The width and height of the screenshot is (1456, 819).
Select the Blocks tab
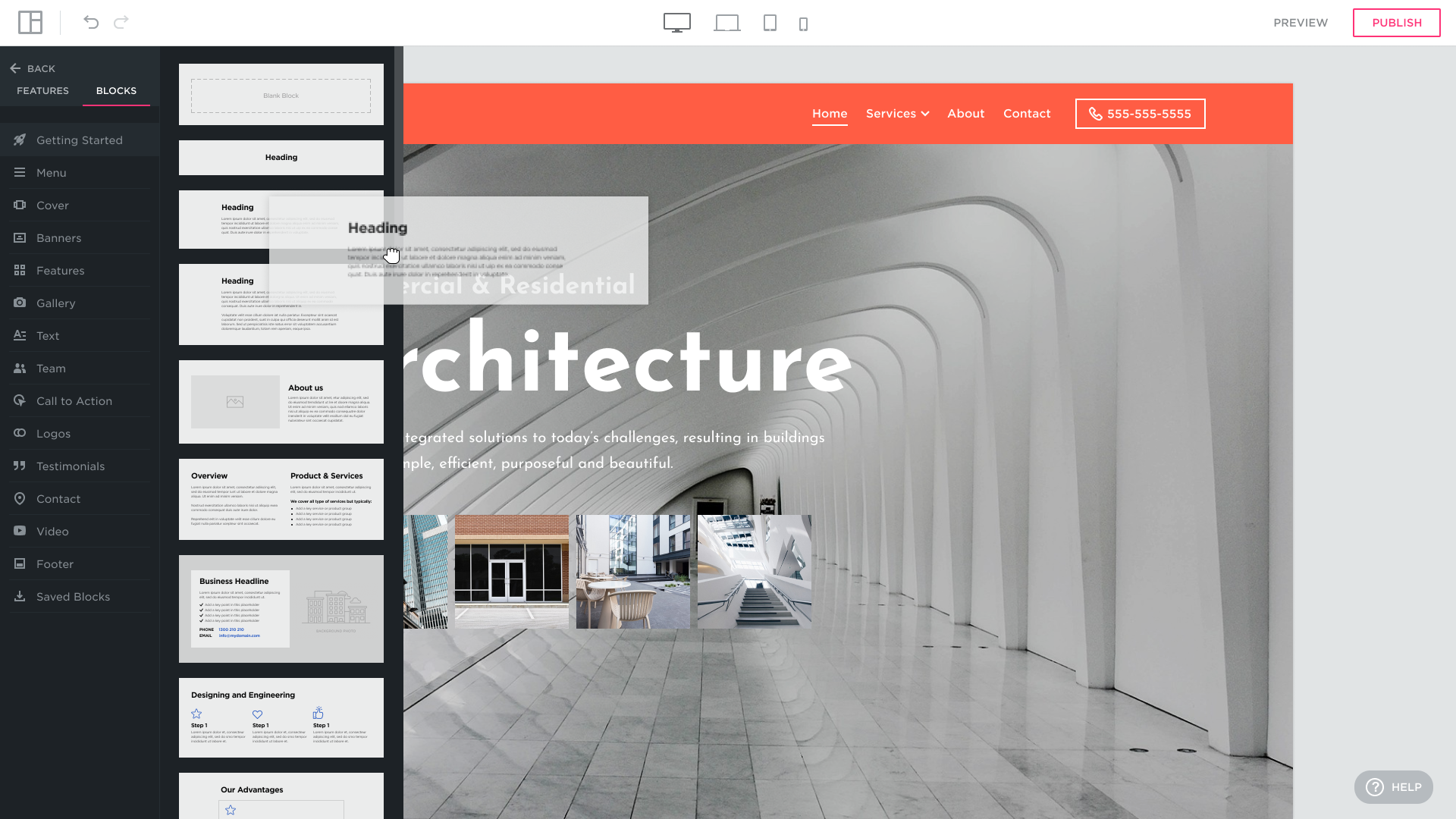pyautogui.click(x=116, y=91)
